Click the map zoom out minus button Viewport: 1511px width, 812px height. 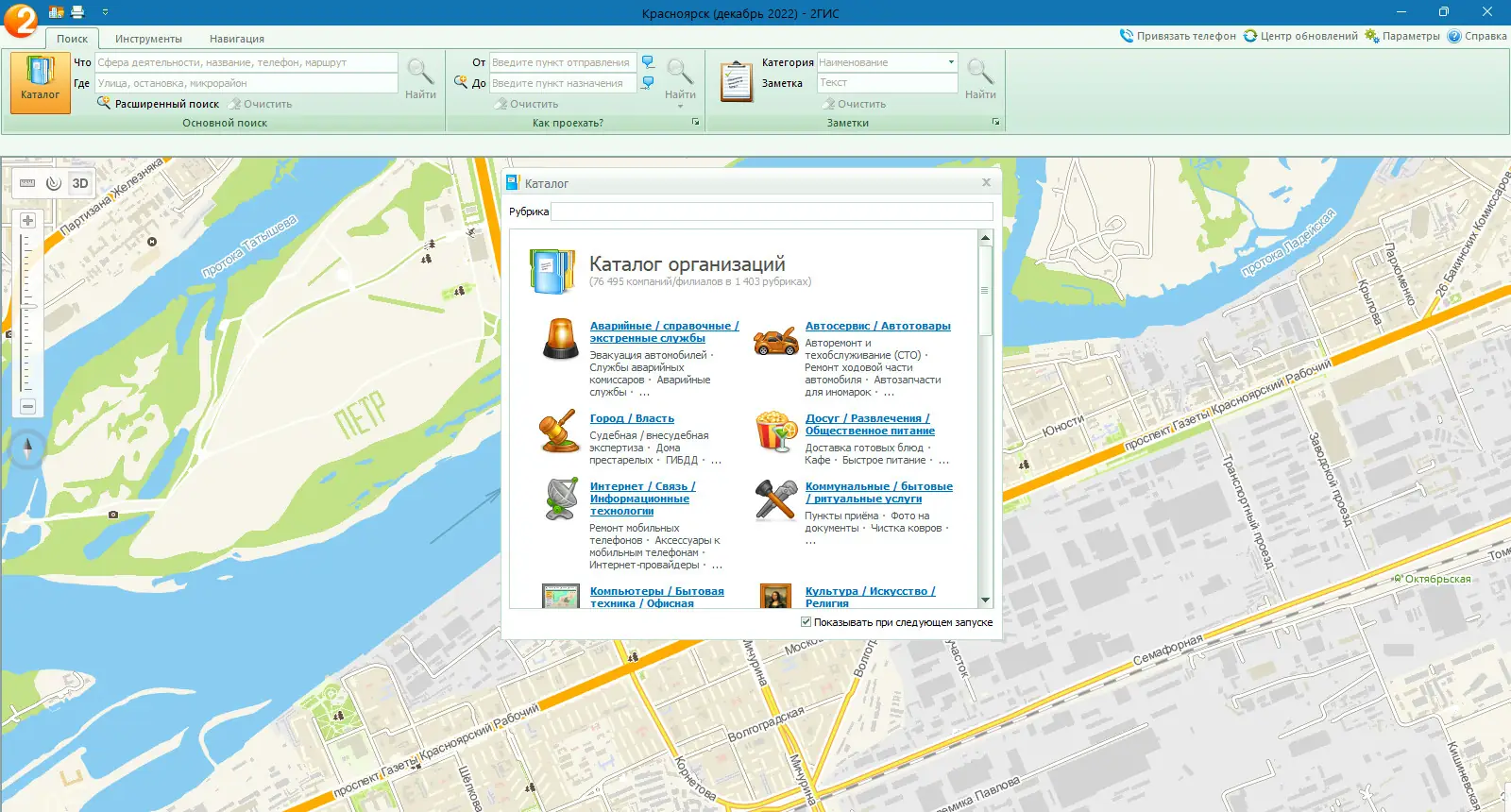click(x=27, y=406)
